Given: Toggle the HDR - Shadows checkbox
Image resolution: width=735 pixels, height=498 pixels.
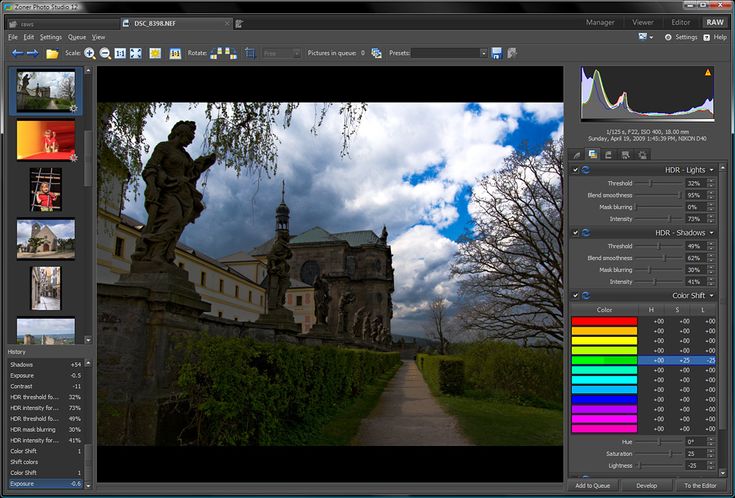Looking at the screenshot, I should point(574,232).
